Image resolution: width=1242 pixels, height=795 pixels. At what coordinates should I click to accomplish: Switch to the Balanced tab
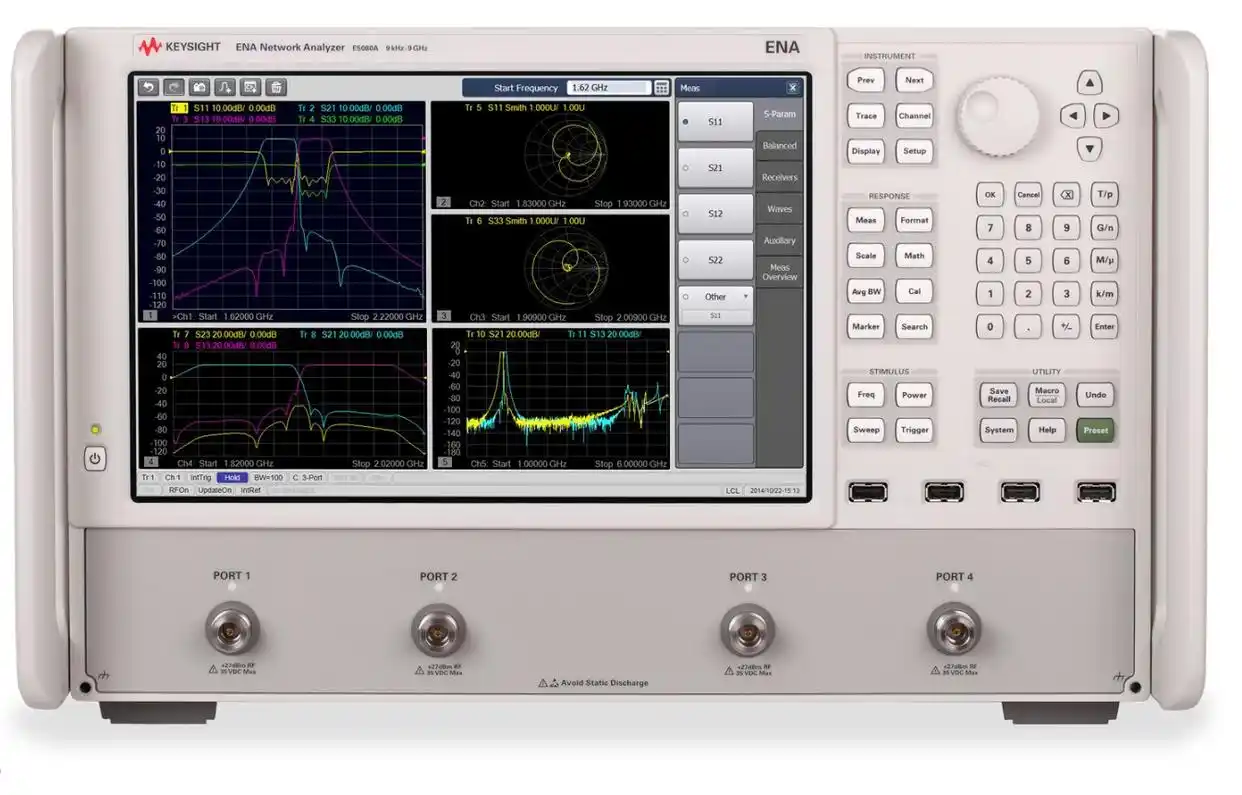pos(779,146)
